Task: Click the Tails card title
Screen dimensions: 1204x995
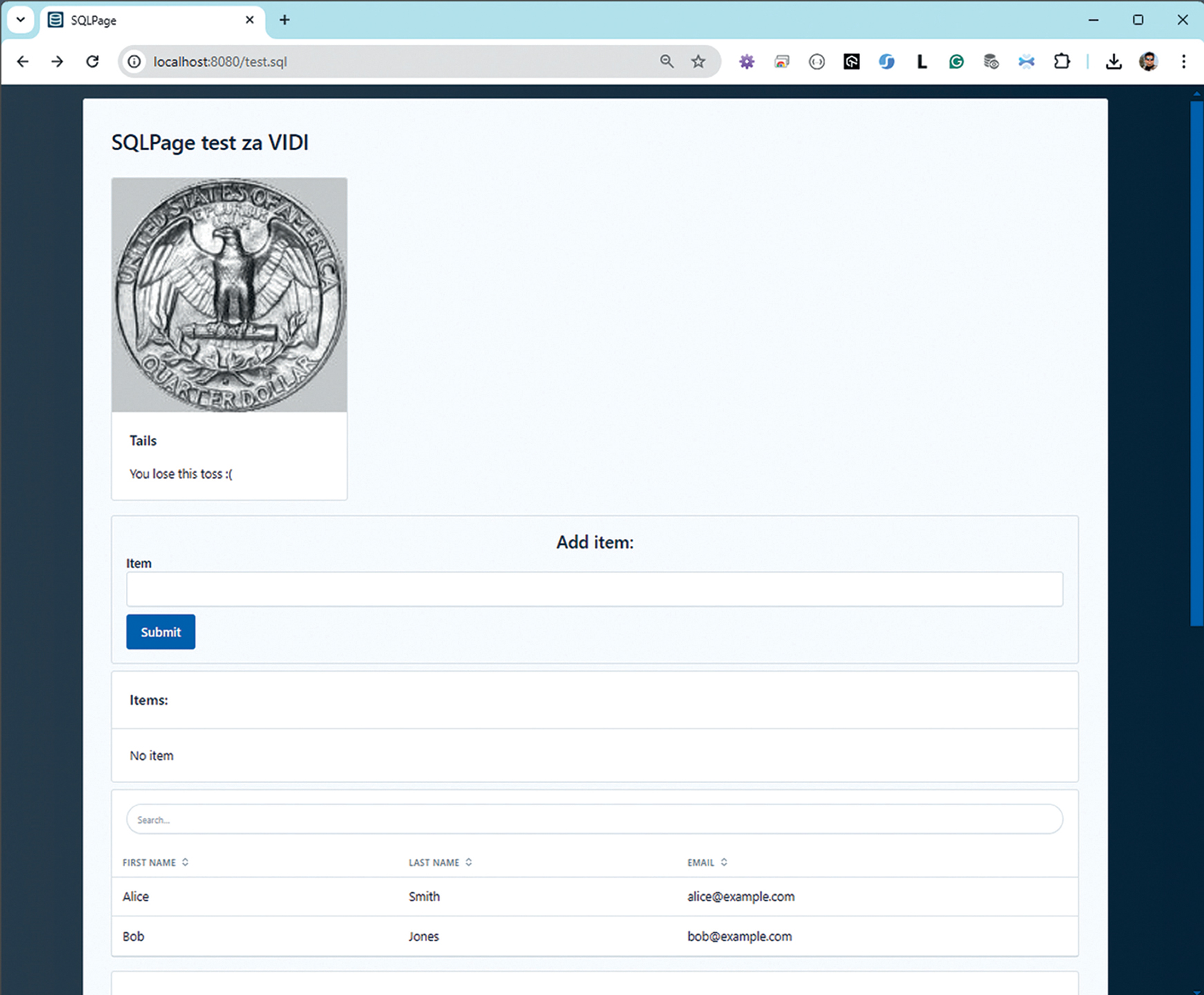Action: tap(143, 441)
